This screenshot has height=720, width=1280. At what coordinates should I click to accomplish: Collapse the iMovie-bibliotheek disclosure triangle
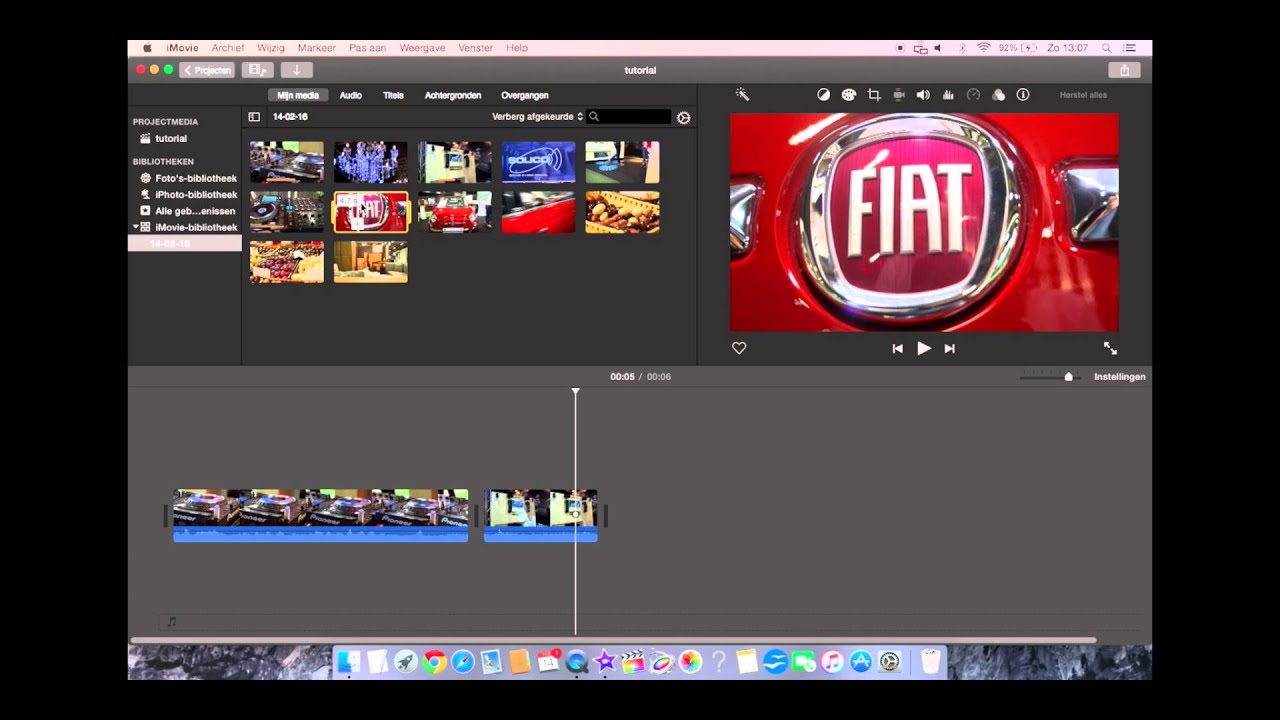[135, 227]
